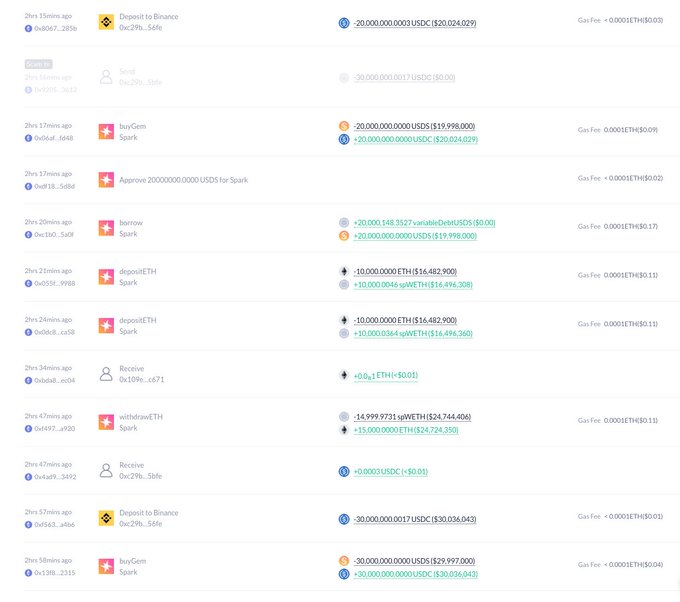Click the 'borrow' action label
The image size is (680, 602).
[x=131, y=222]
